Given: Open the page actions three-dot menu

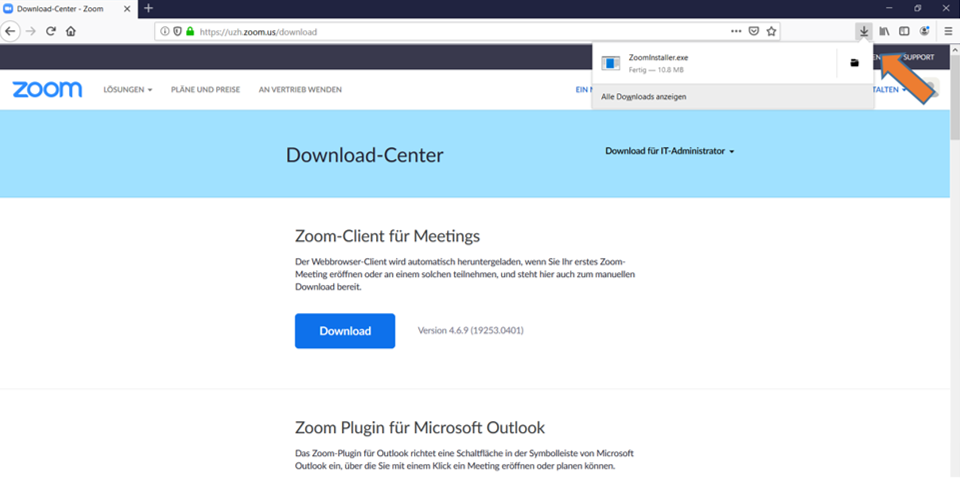Looking at the screenshot, I should click(736, 31).
